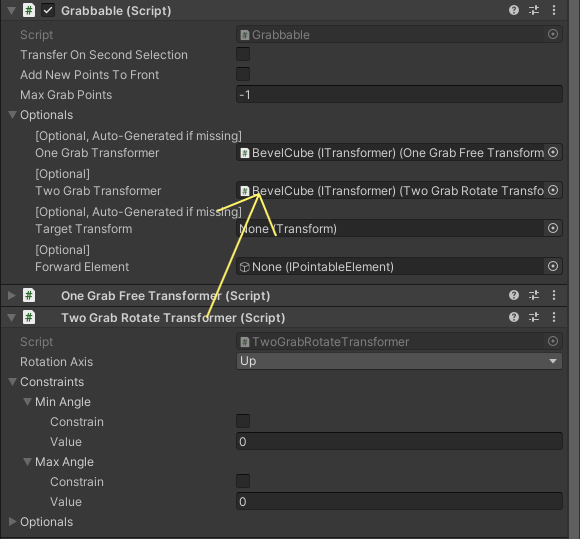Open help for Grabbable script
This screenshot has height=539, width=580.
click(514, 10)
